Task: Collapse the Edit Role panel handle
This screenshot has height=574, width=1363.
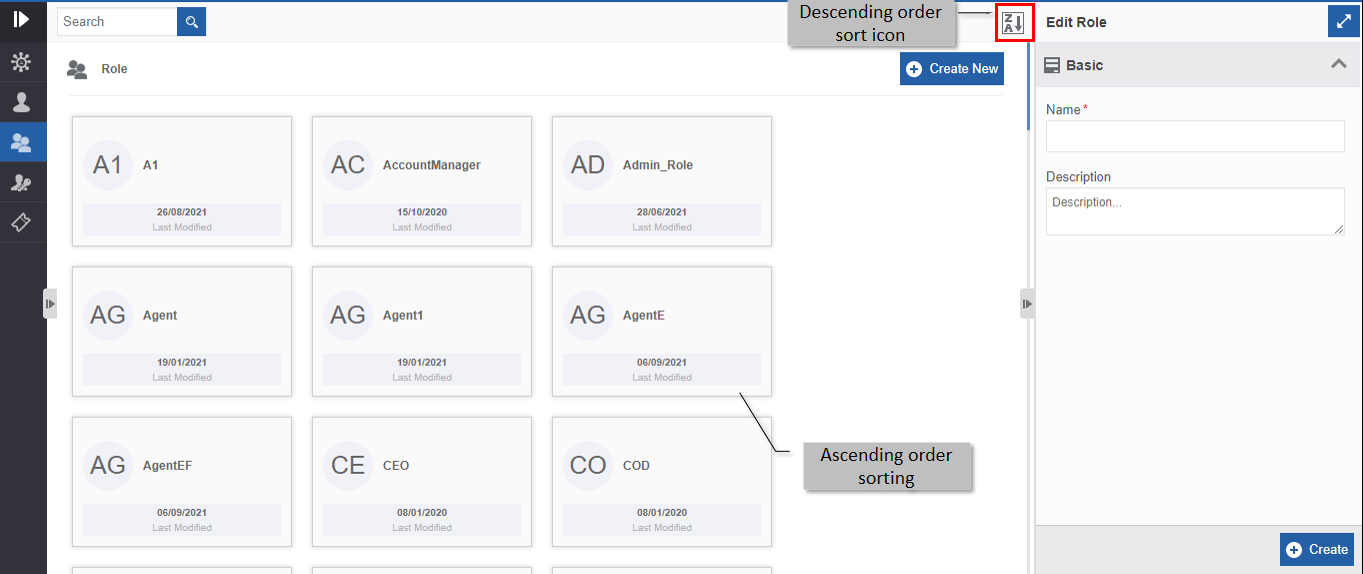Action: click(1027, 303)
